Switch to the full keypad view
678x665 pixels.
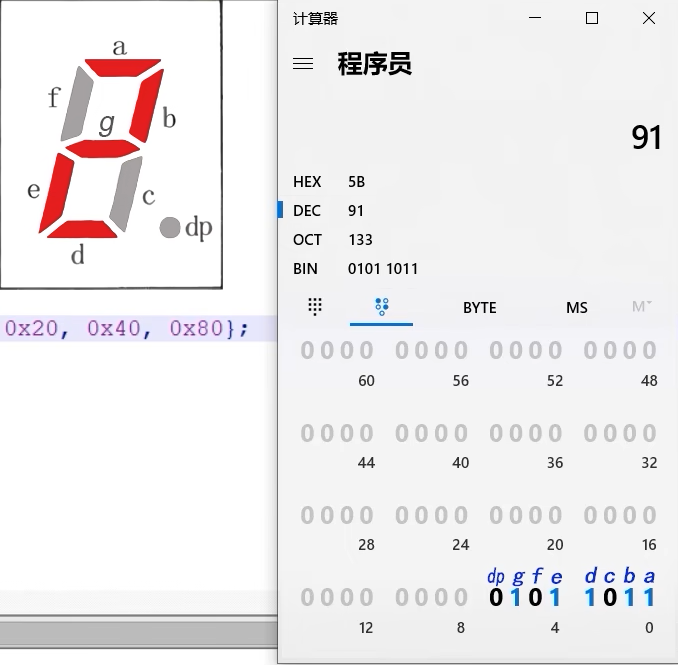(315, 307)
